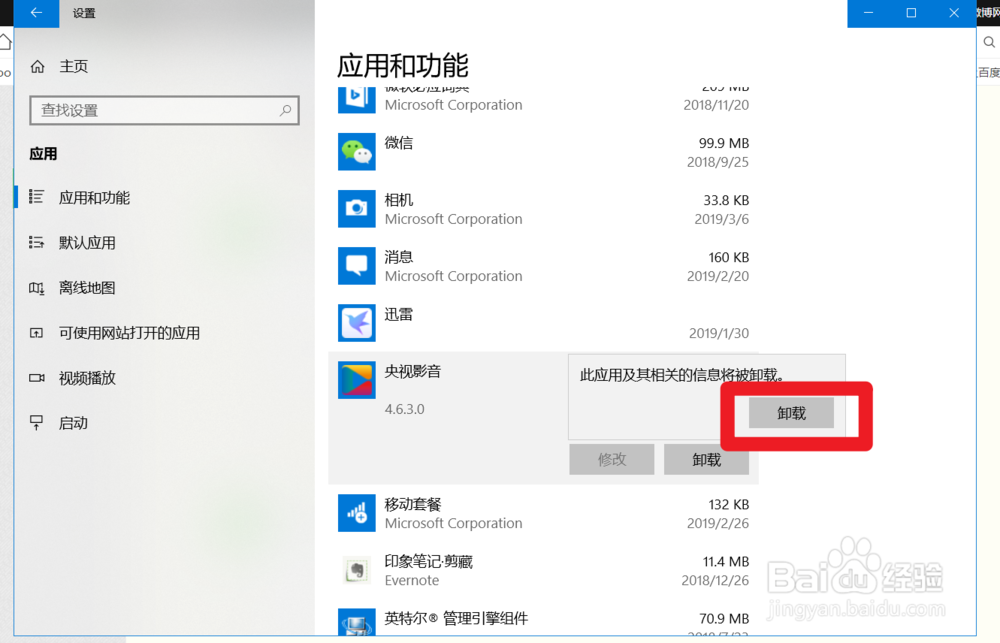Image resolution: width=1000 pixels, height=643 pixels.
Task: Click the 查找设置 search field
Action: [x=164, y=110]
